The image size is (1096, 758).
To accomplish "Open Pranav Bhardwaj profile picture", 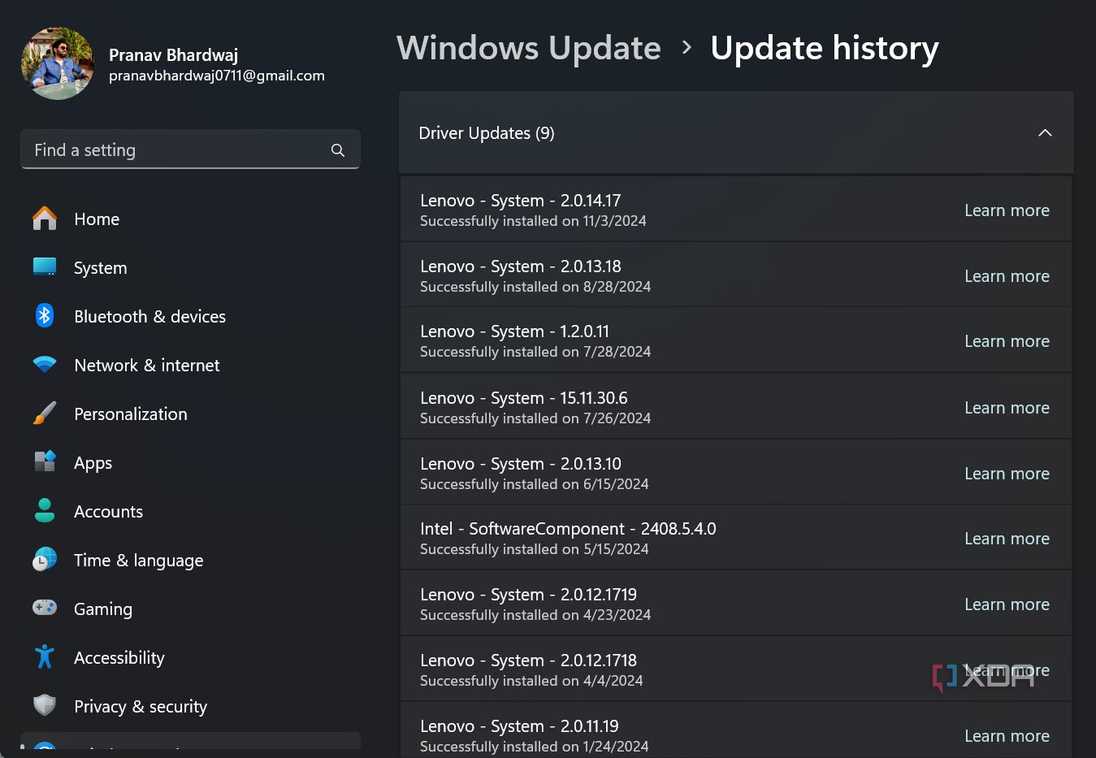I will 58,64.
